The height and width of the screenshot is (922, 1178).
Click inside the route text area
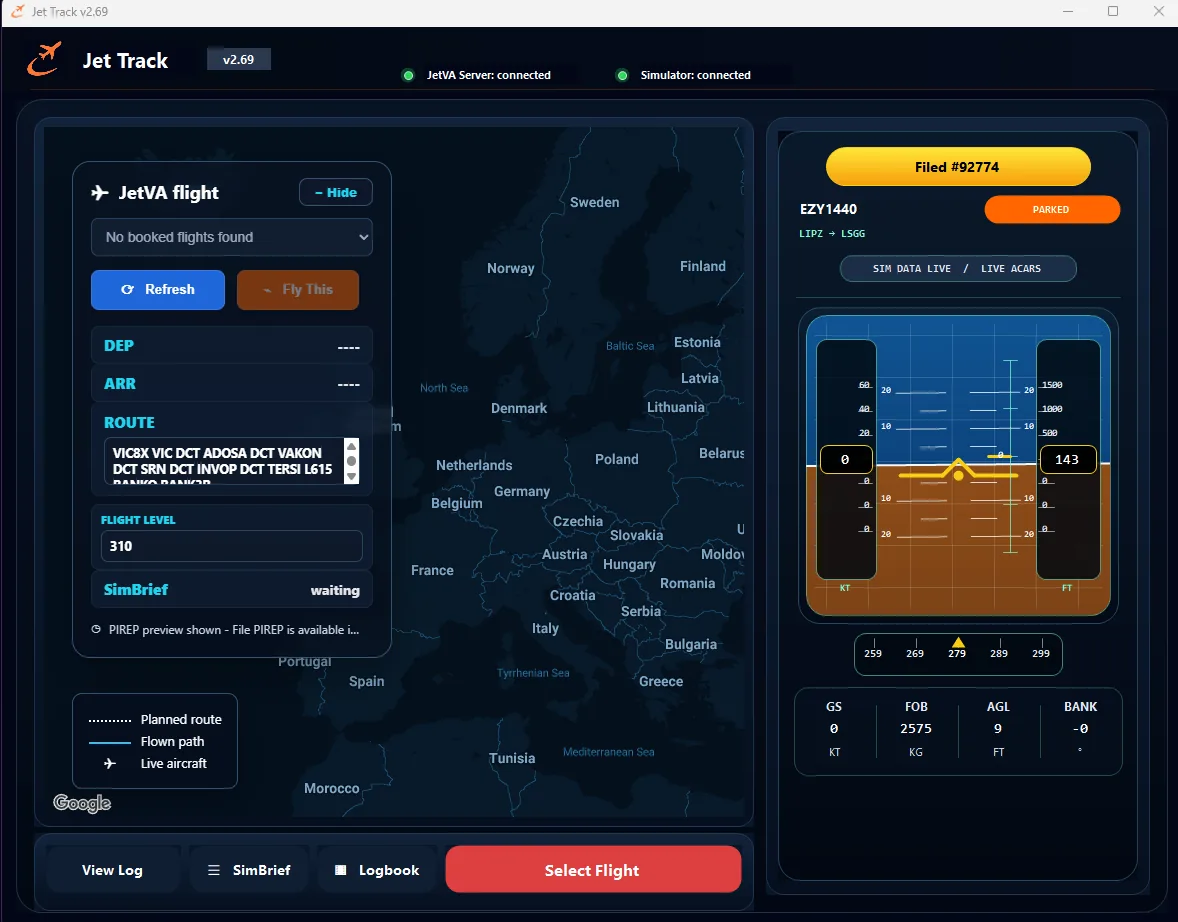[x=224, y=461]
